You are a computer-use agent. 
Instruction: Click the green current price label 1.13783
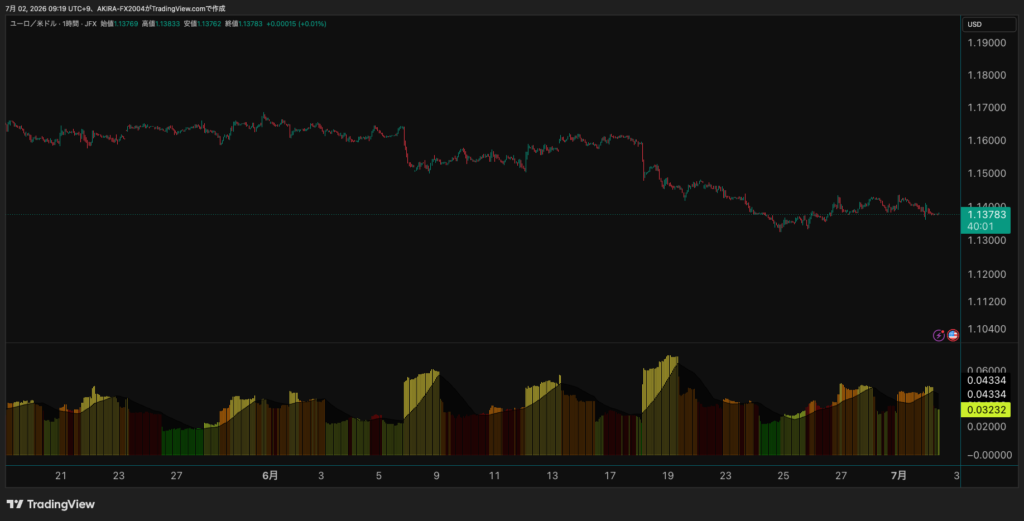[985, 221]
